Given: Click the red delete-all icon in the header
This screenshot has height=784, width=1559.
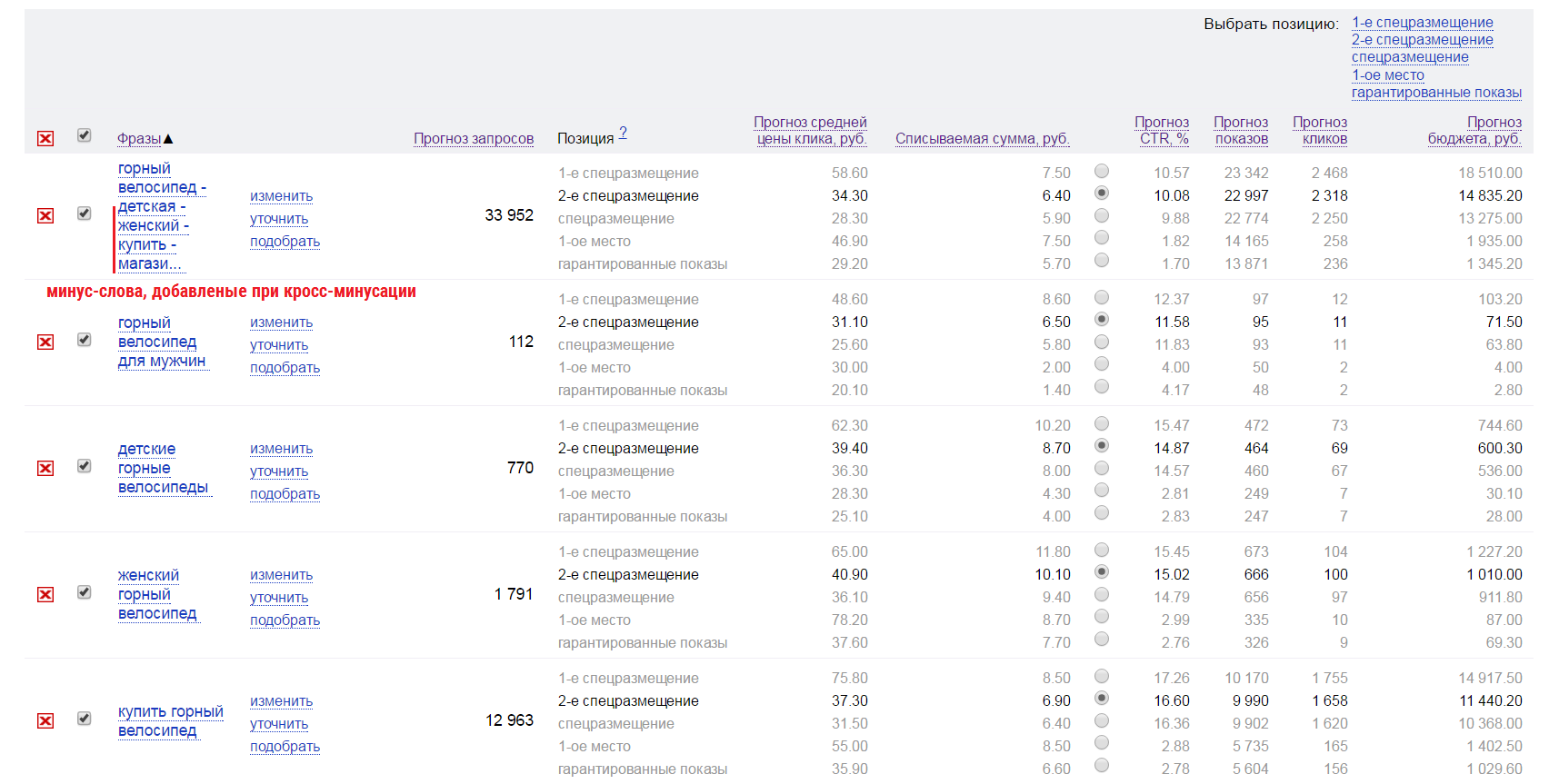Looking at the screenshot, I should (45, 138).
